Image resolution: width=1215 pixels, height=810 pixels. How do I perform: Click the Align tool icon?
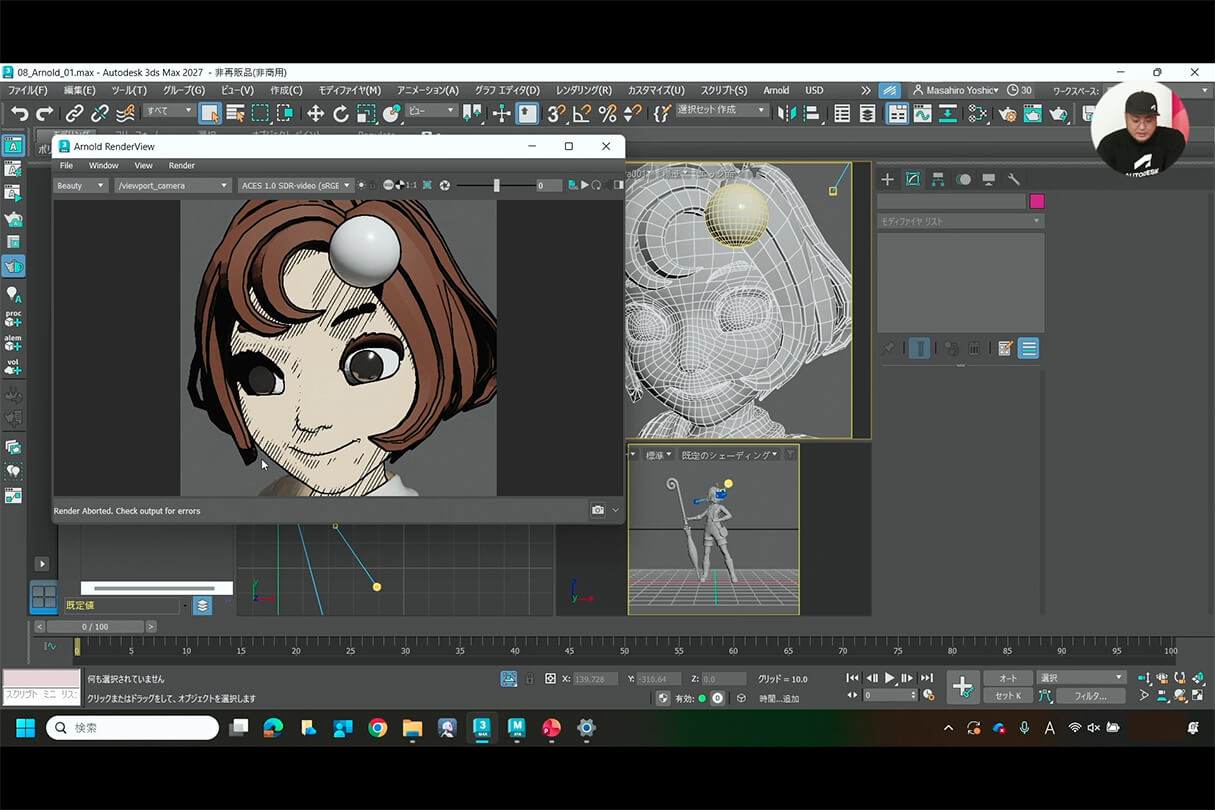pos(812,113)
